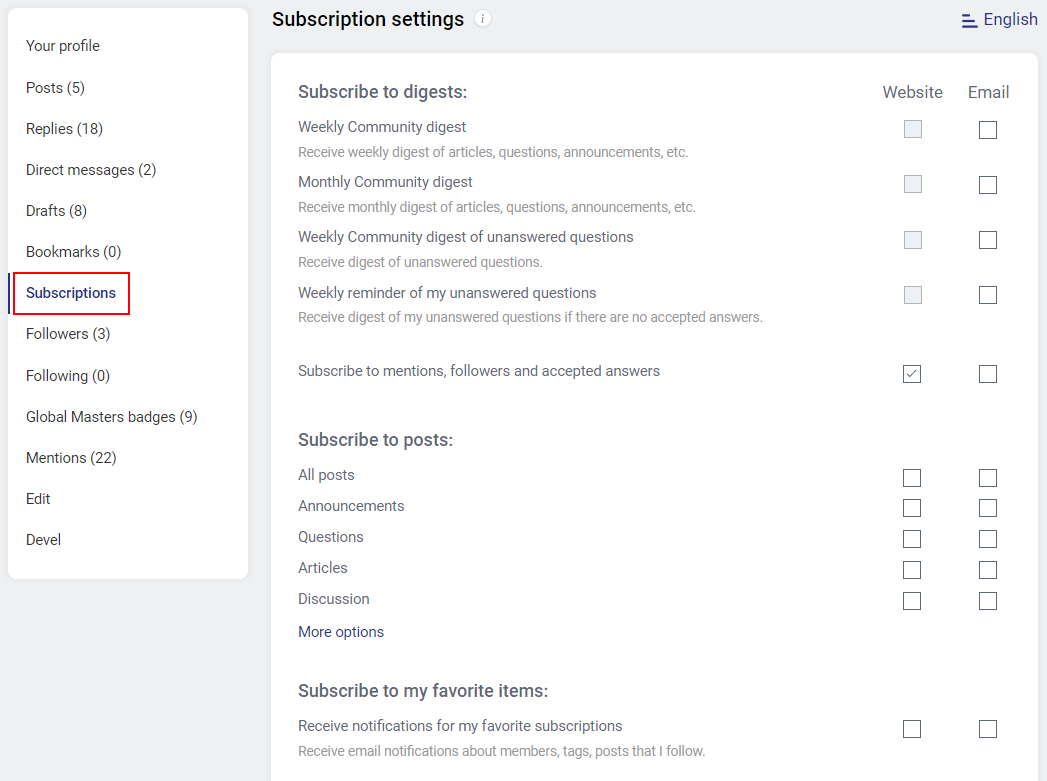This screenshot has width=1047, height=781.
Task: Toggle Website for unanswered questions digest
Action: (913, 240)
